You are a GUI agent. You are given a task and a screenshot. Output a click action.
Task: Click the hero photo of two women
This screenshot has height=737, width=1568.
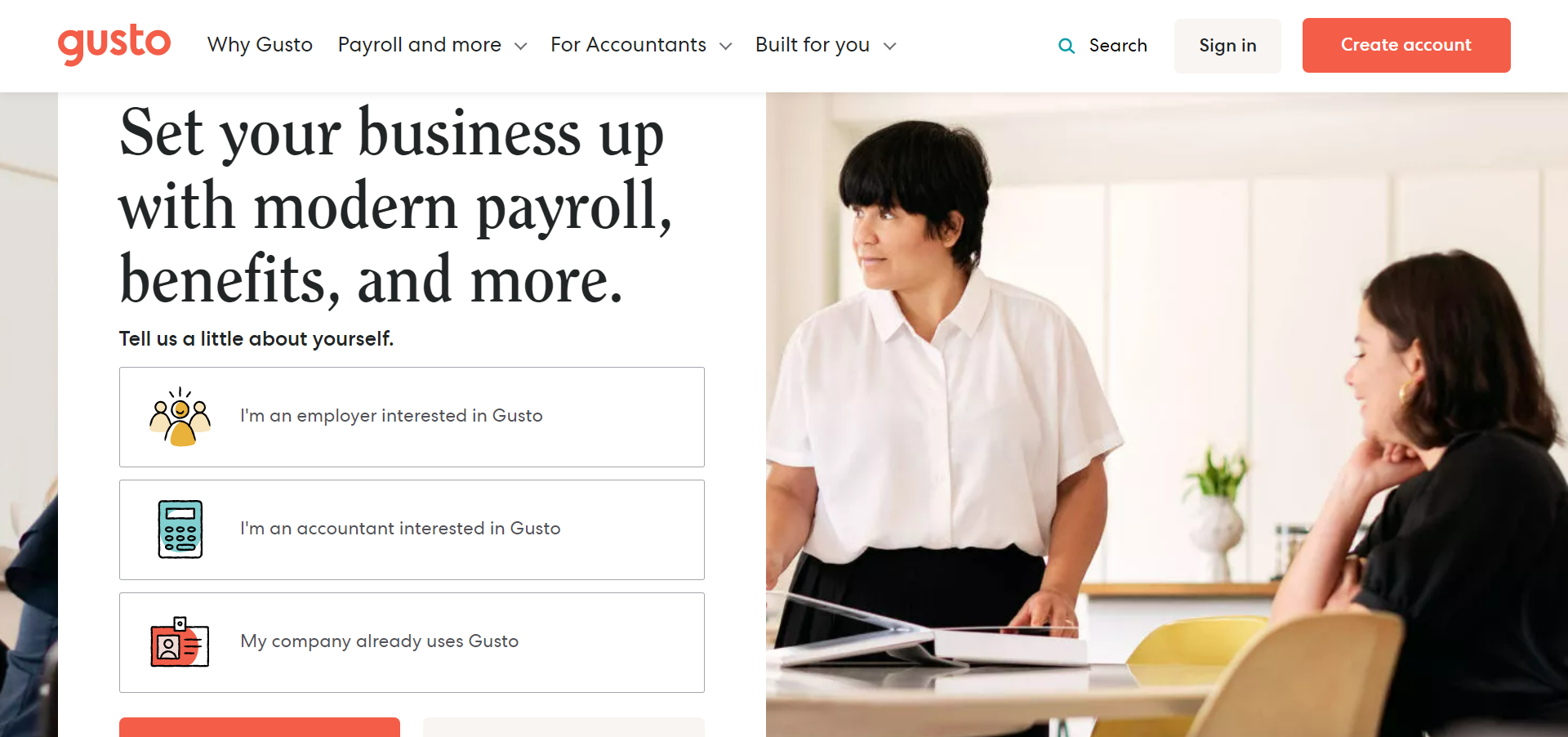coord(1167,414)
